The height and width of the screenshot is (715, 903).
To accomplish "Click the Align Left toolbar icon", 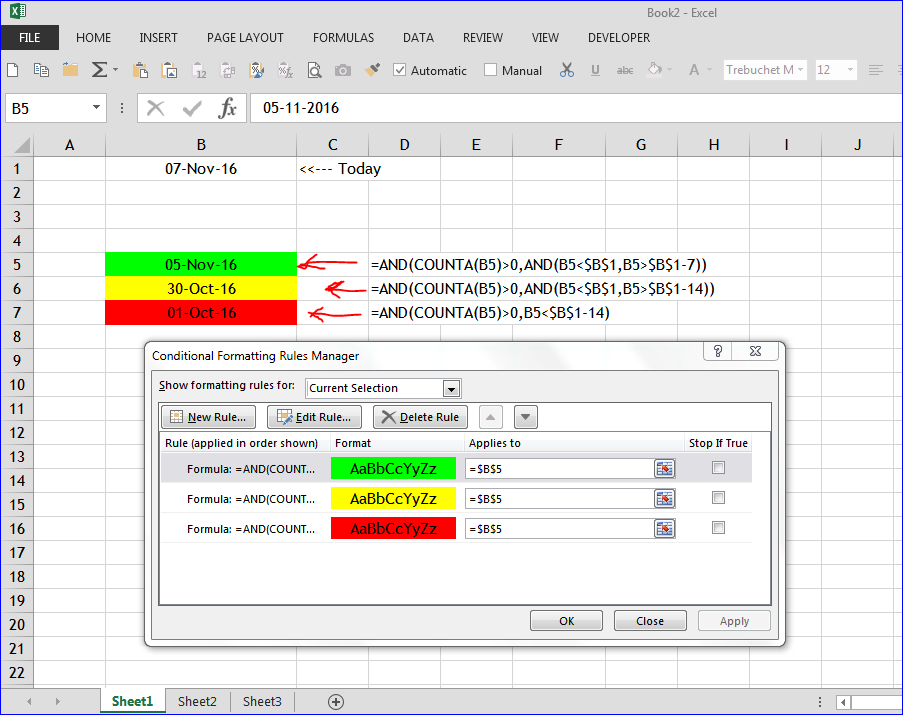I will pos(875,70).
